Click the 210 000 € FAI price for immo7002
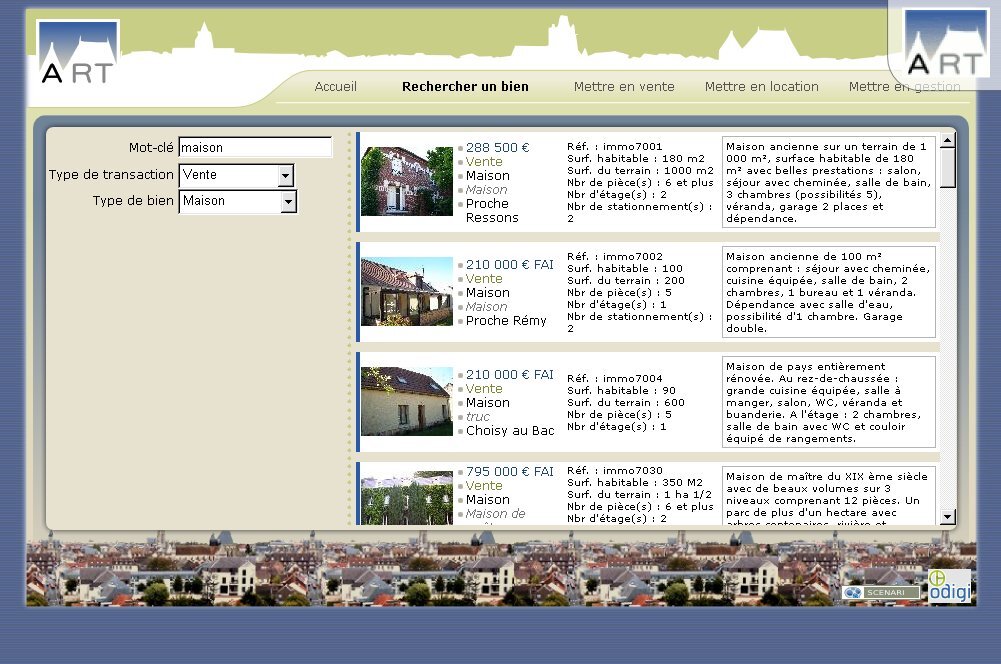 [x=509, y=264]
